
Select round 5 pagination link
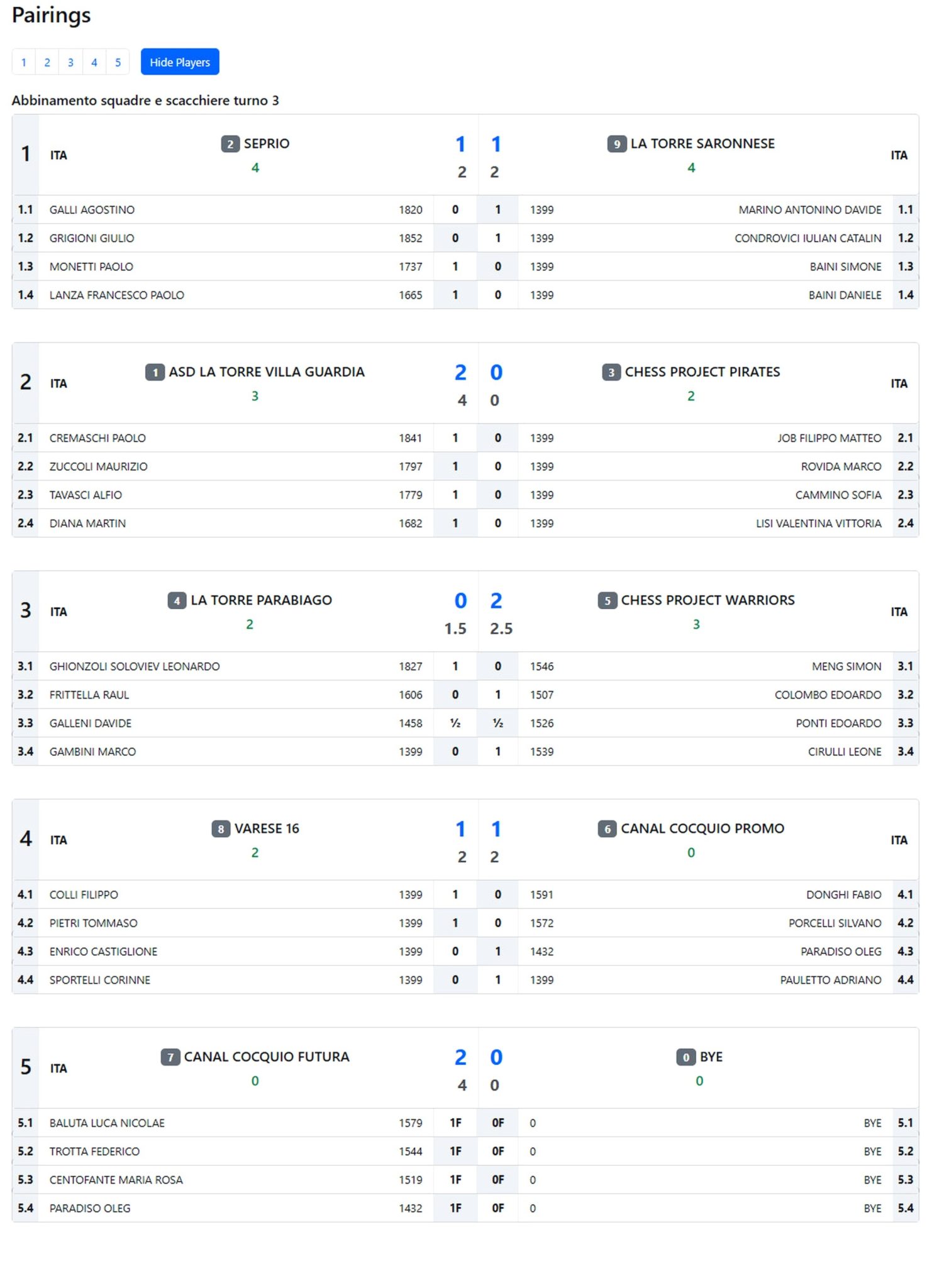click(118, 62)
